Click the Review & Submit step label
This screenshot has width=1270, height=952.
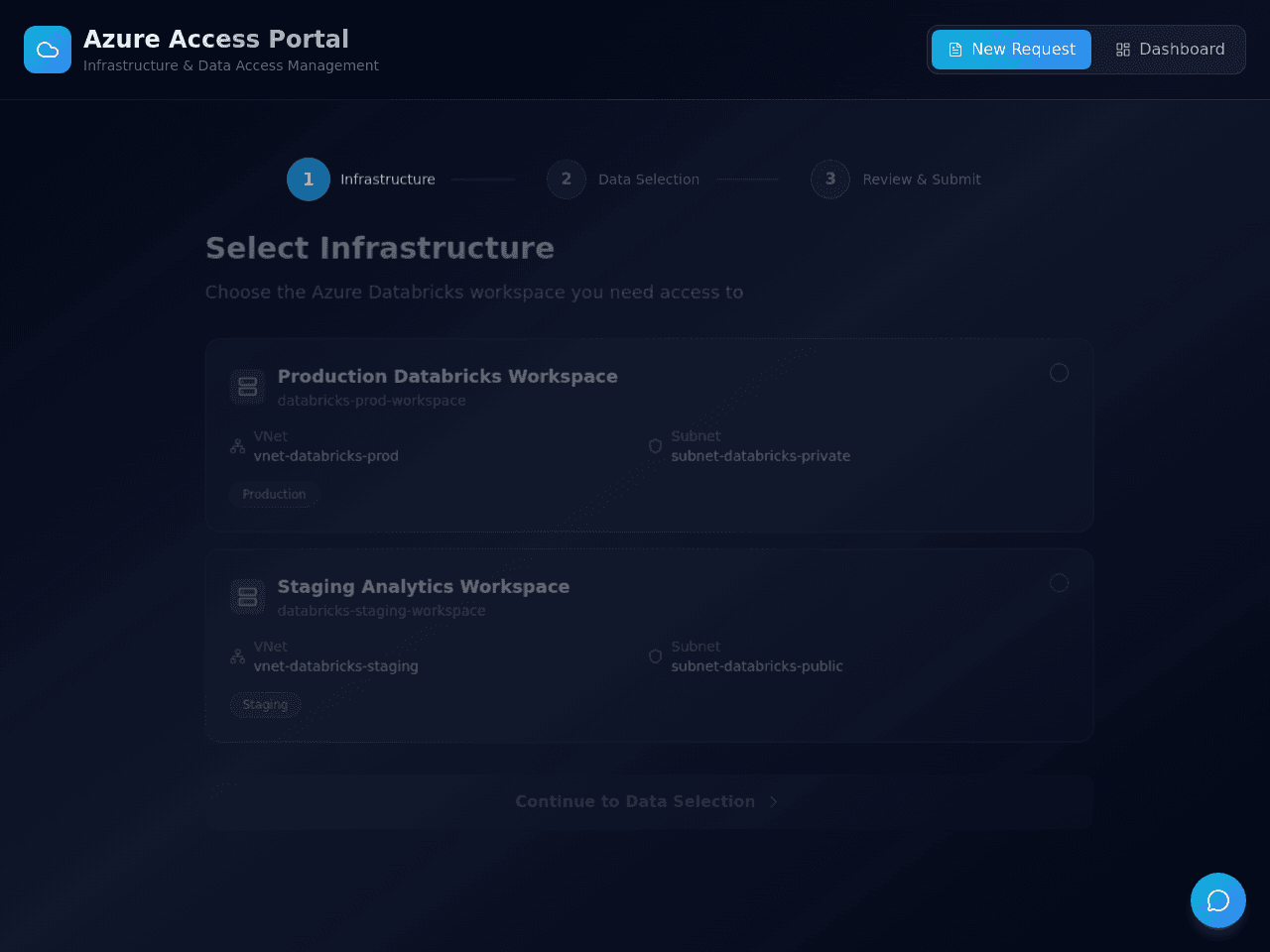[922, 179]
